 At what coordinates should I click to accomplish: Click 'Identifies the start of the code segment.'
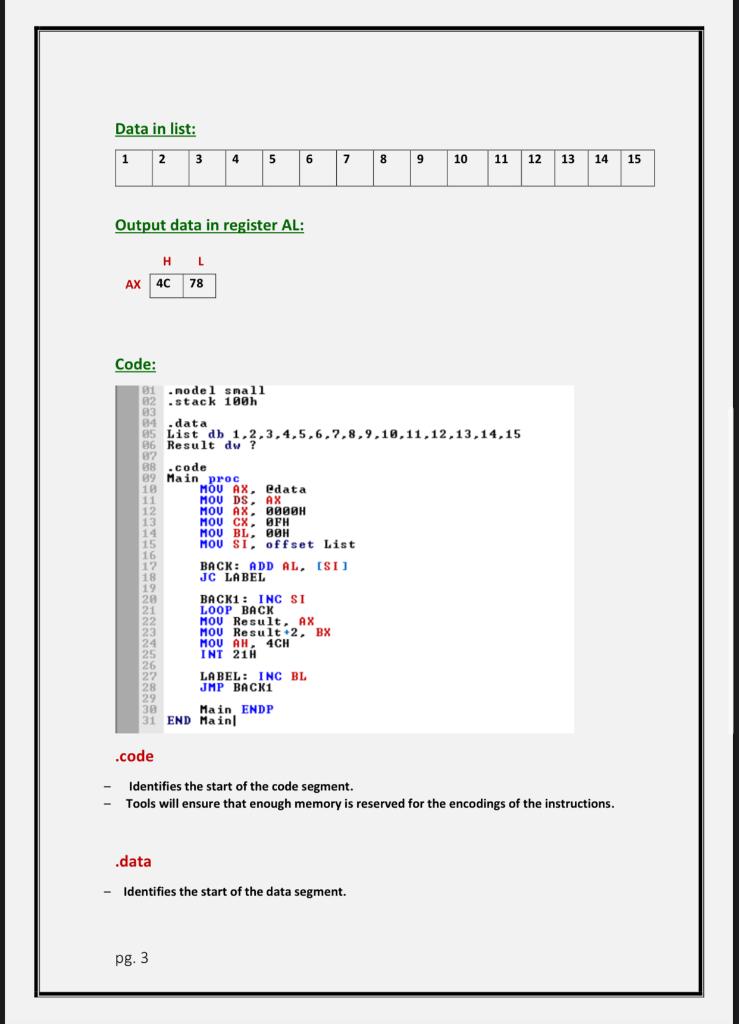[x=241, y=787]
